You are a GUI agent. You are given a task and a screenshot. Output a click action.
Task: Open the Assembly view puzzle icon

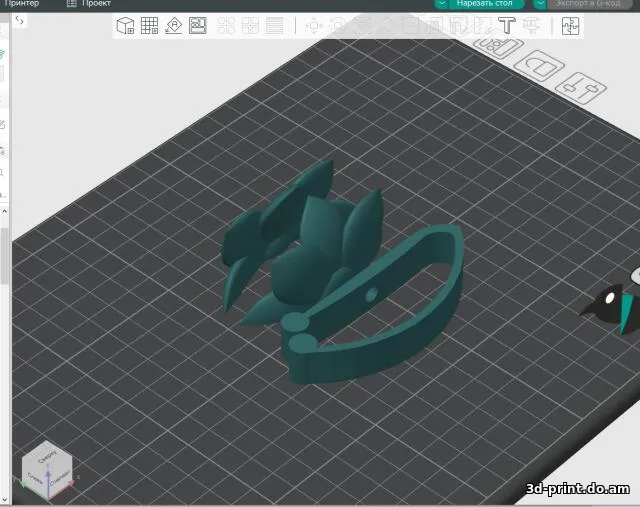pos(570,26)
